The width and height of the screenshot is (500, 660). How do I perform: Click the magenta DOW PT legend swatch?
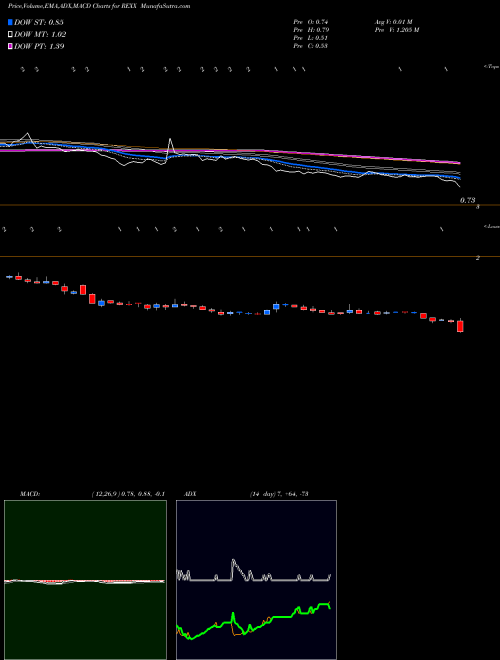[10, 46]
